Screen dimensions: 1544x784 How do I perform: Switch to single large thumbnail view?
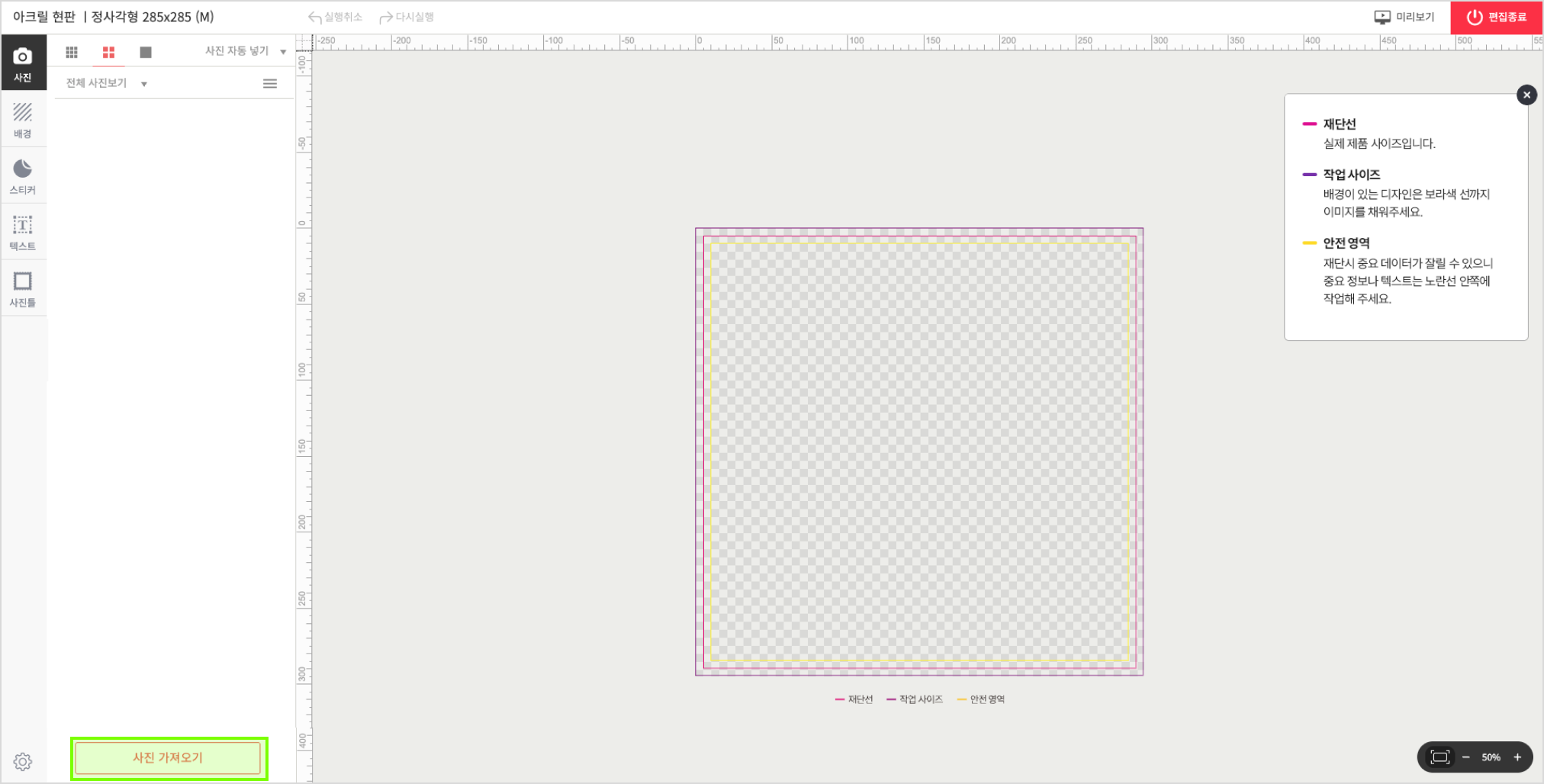(x=146, y=52)
